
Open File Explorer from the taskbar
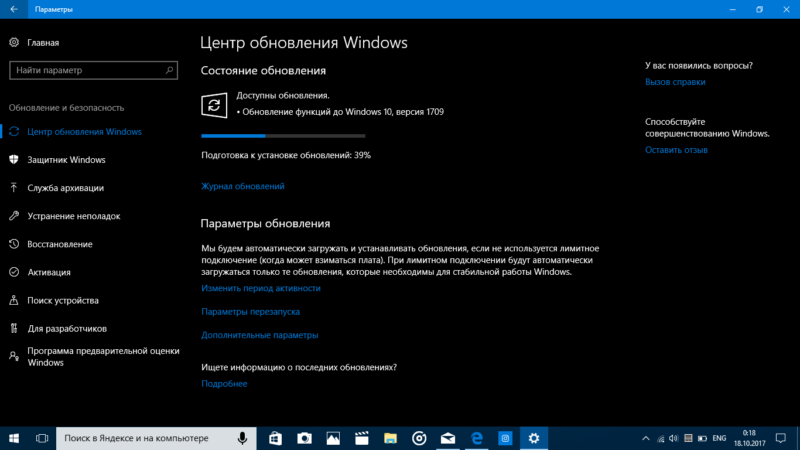point(390,438)
